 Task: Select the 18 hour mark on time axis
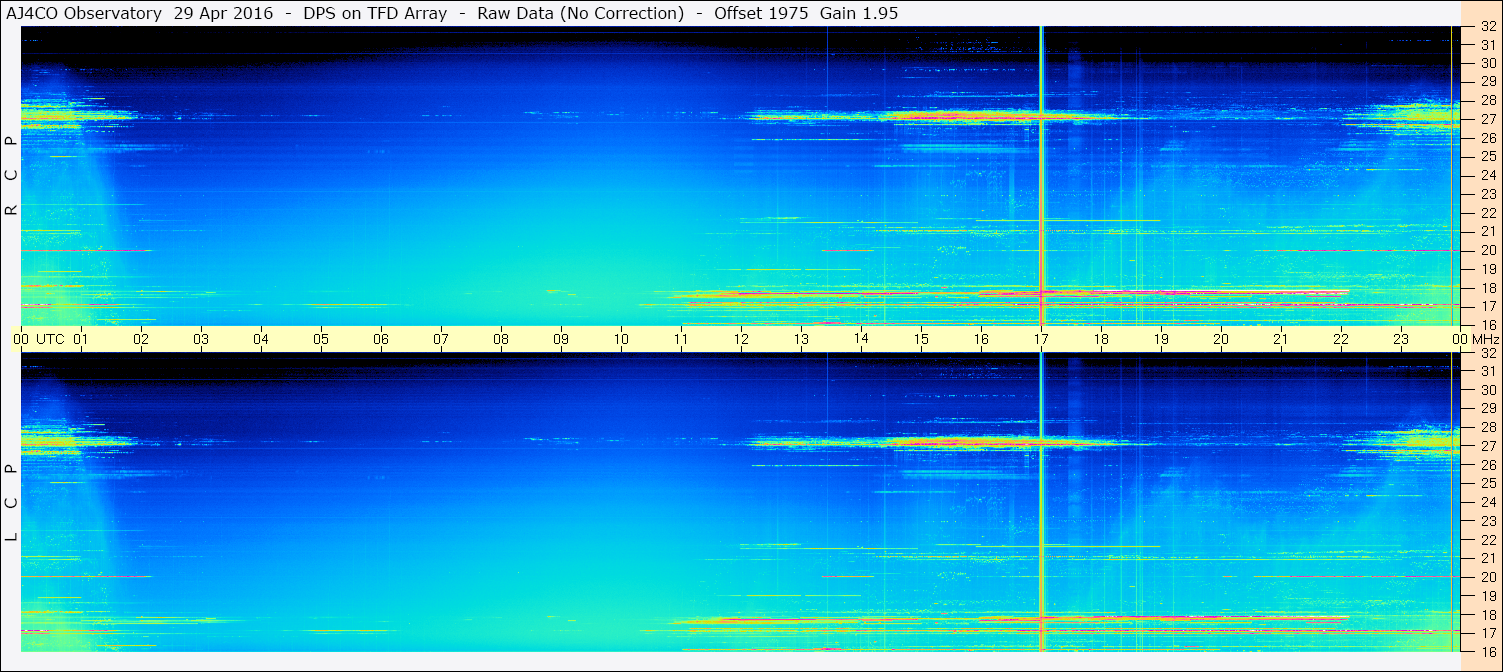(x=1101, y=339)
